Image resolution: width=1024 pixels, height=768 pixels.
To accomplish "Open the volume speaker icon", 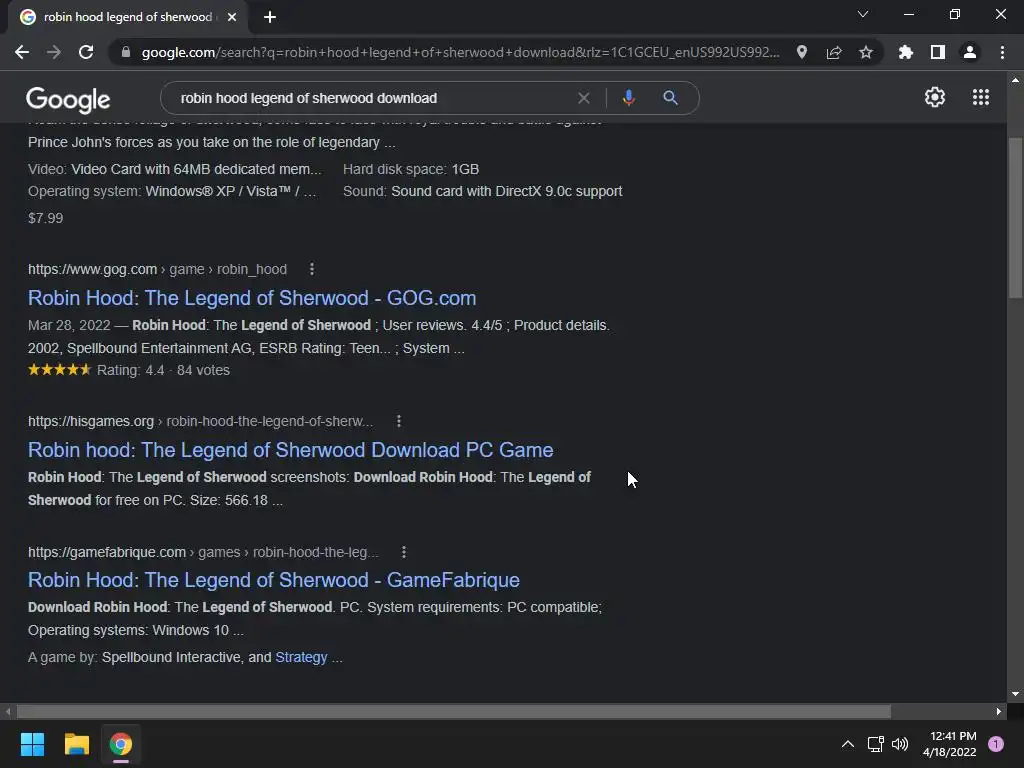I will (900, 744).
